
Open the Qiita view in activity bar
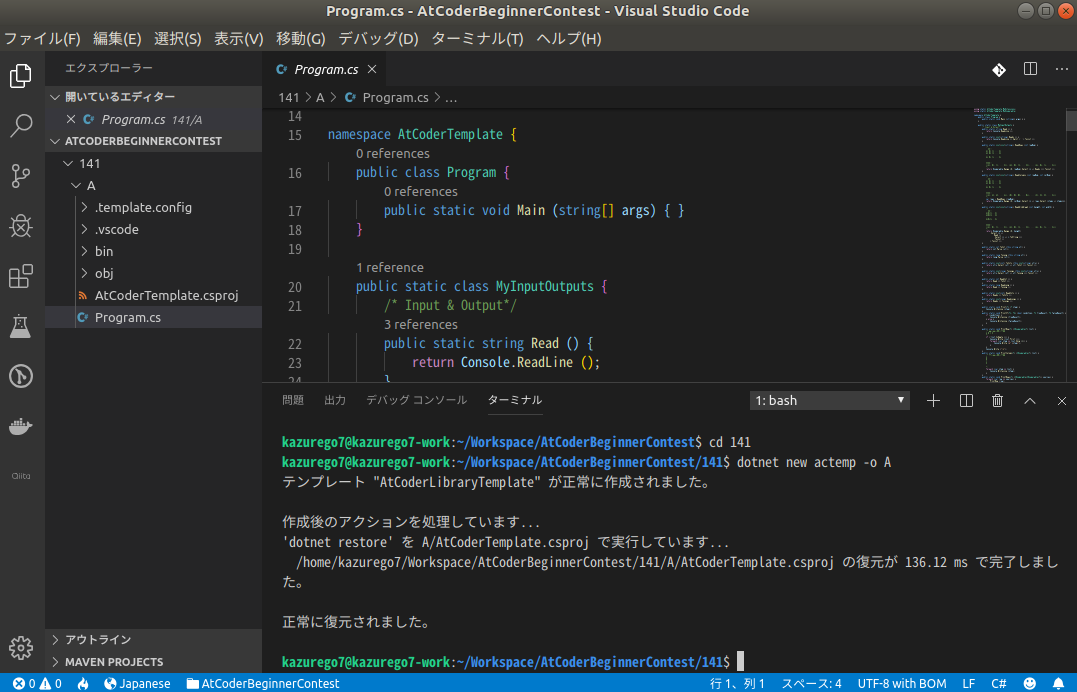pos(21,476)
